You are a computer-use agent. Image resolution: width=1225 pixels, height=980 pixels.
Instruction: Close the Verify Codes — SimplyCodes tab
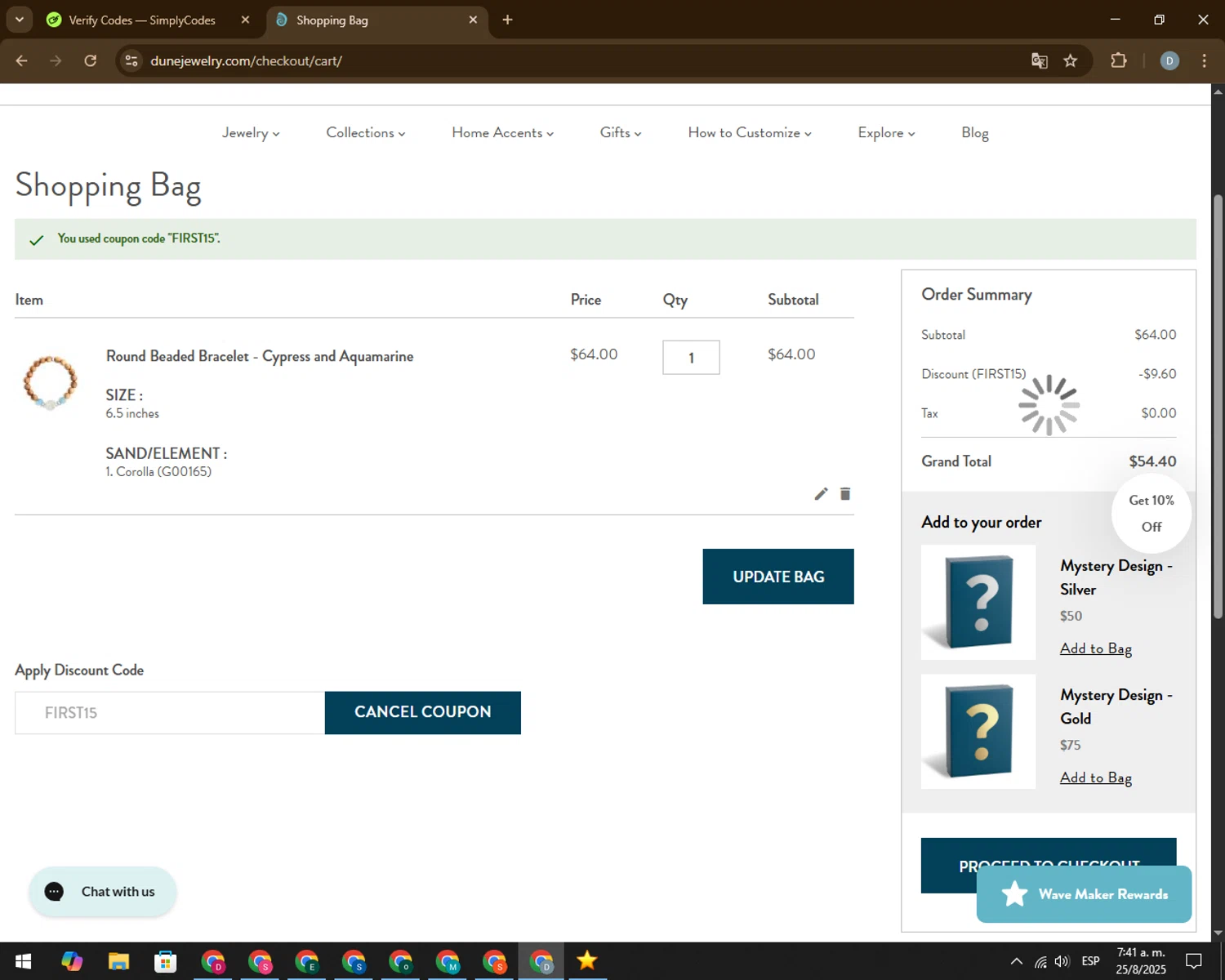point(245,20)
